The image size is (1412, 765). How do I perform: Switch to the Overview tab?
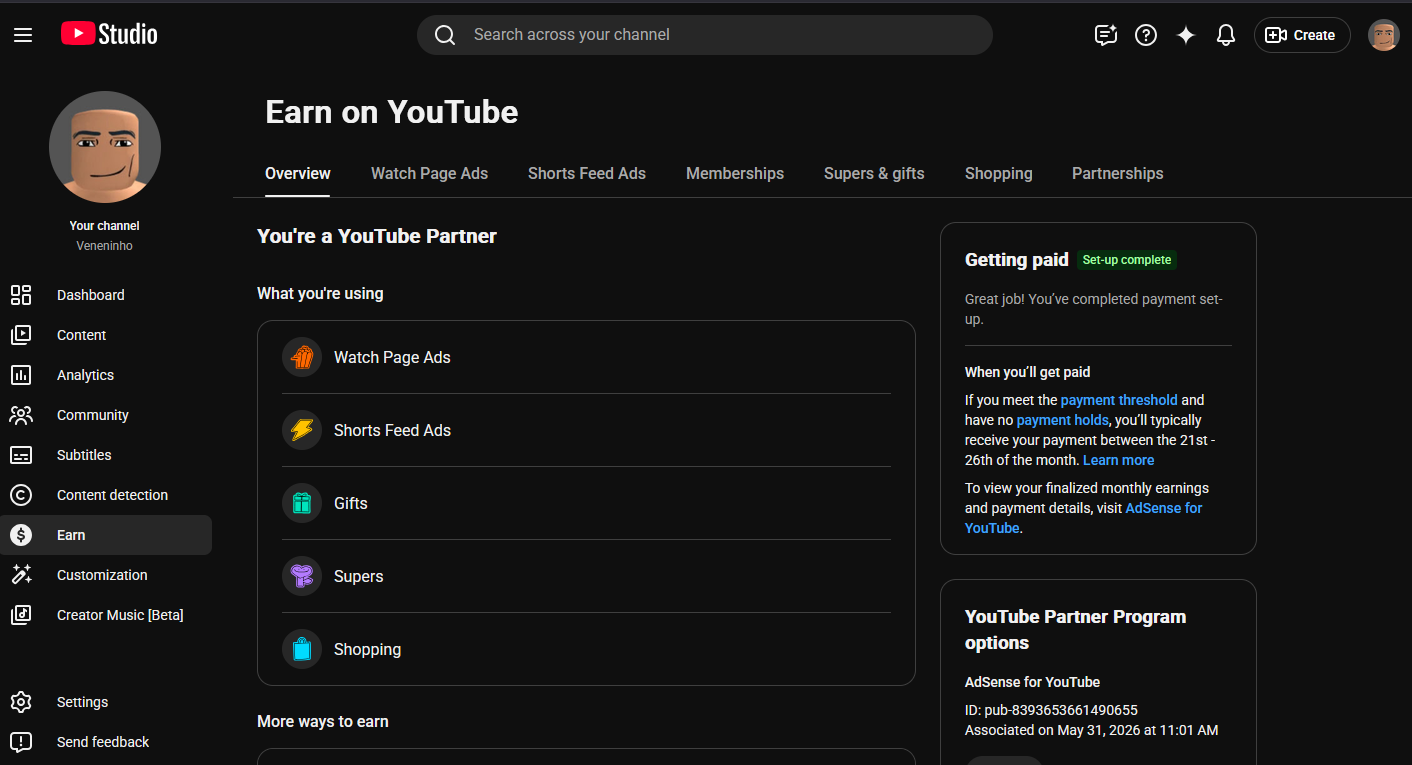[298, 174]
